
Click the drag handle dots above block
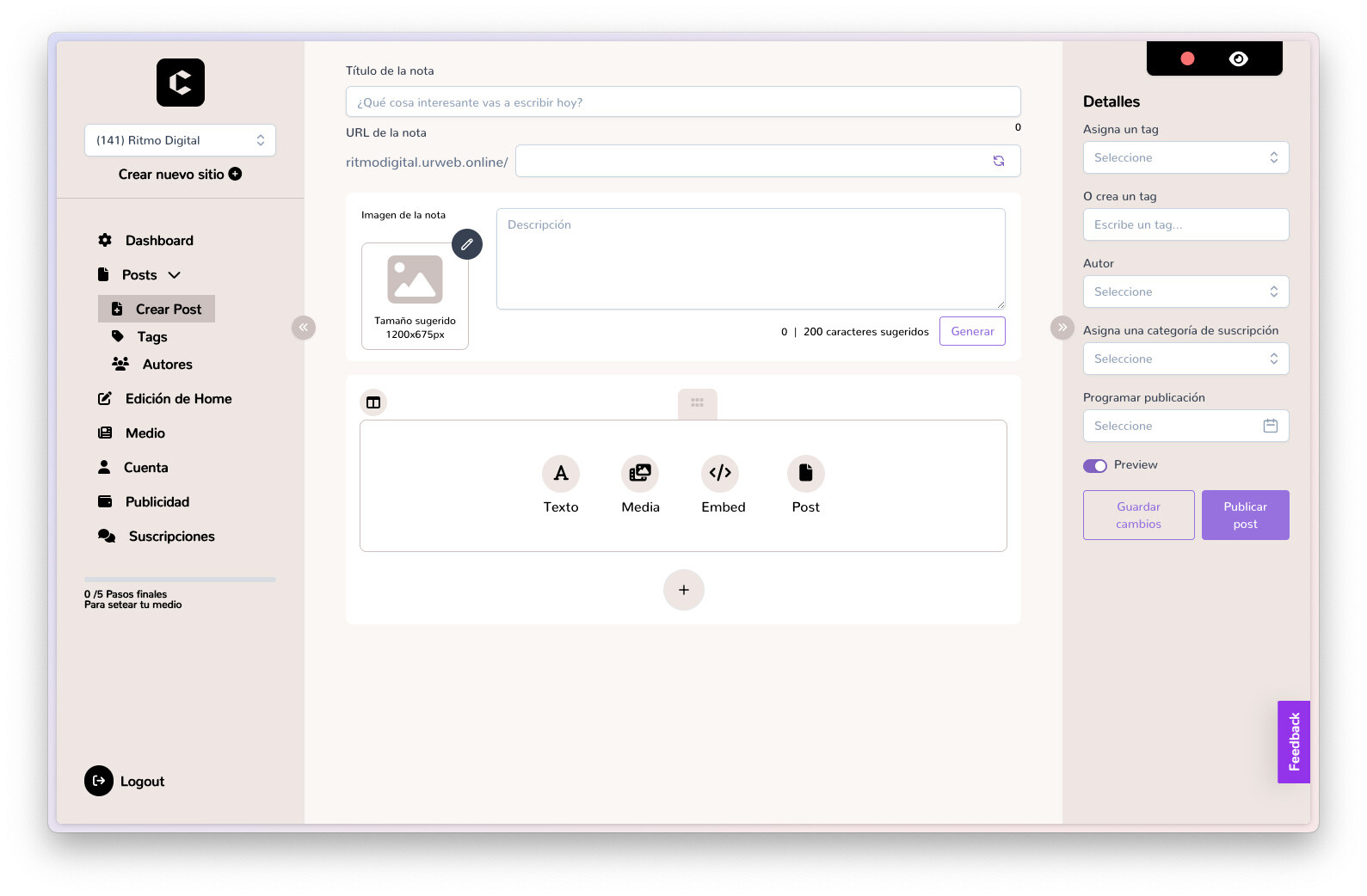698,402
